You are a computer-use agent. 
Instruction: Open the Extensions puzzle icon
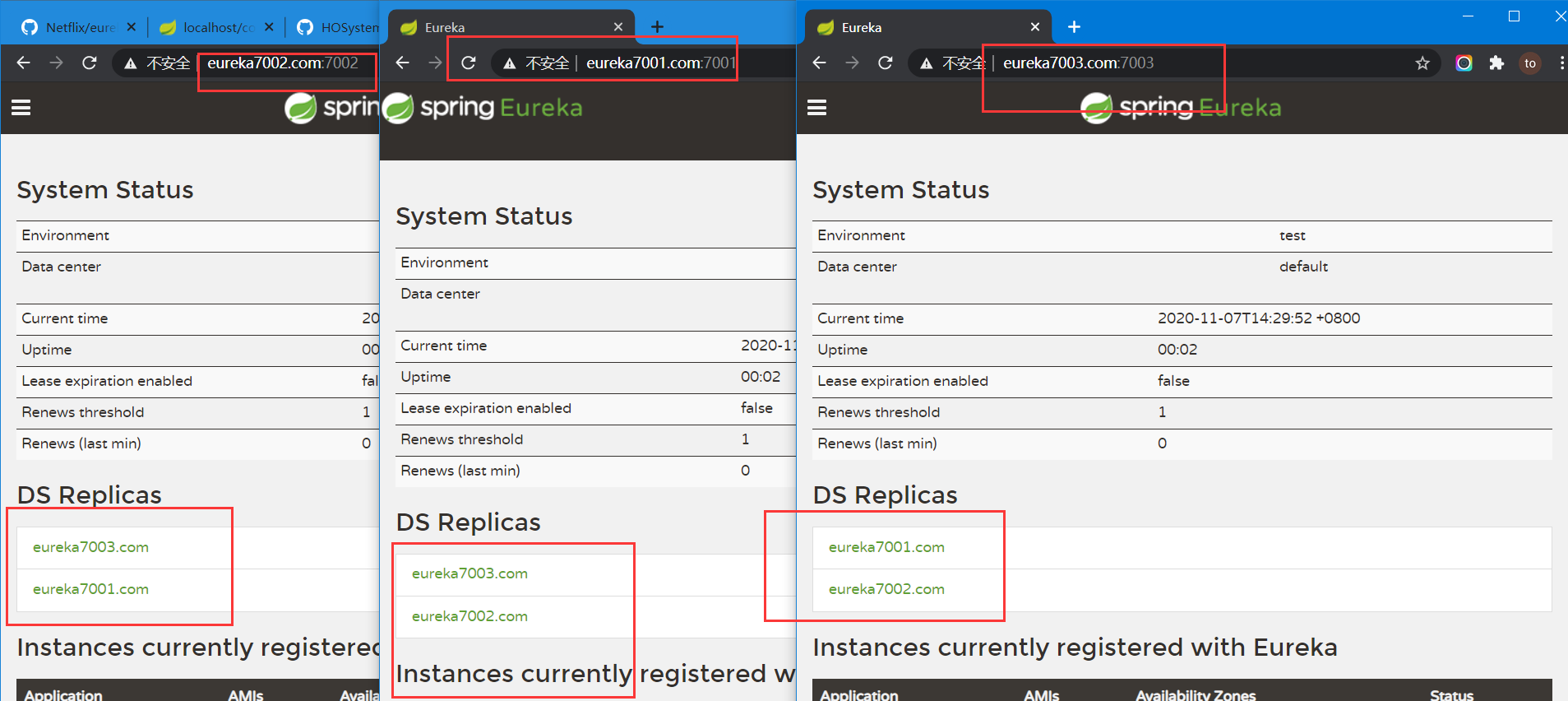pos(1496,63)
